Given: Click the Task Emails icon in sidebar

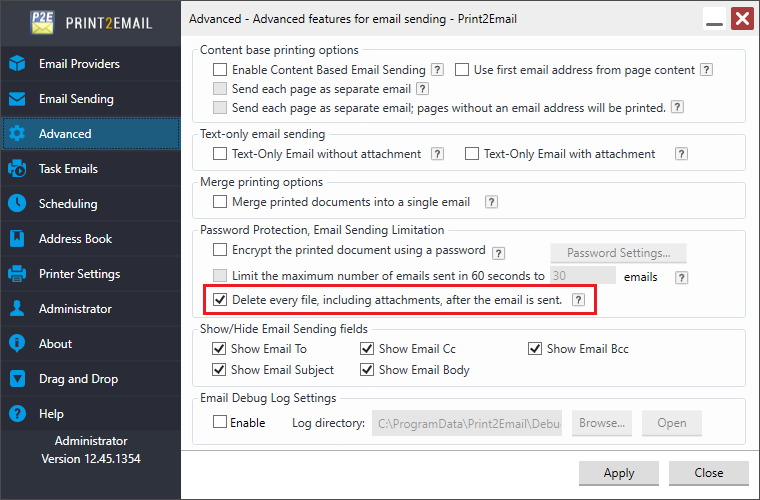Looking at the screenshot, I should tap(17, 169).
